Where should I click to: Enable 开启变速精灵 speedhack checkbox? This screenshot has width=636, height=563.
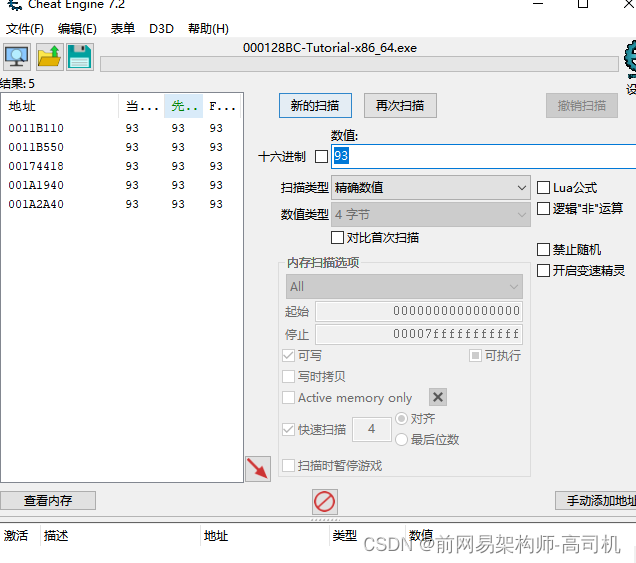point(543,271)
